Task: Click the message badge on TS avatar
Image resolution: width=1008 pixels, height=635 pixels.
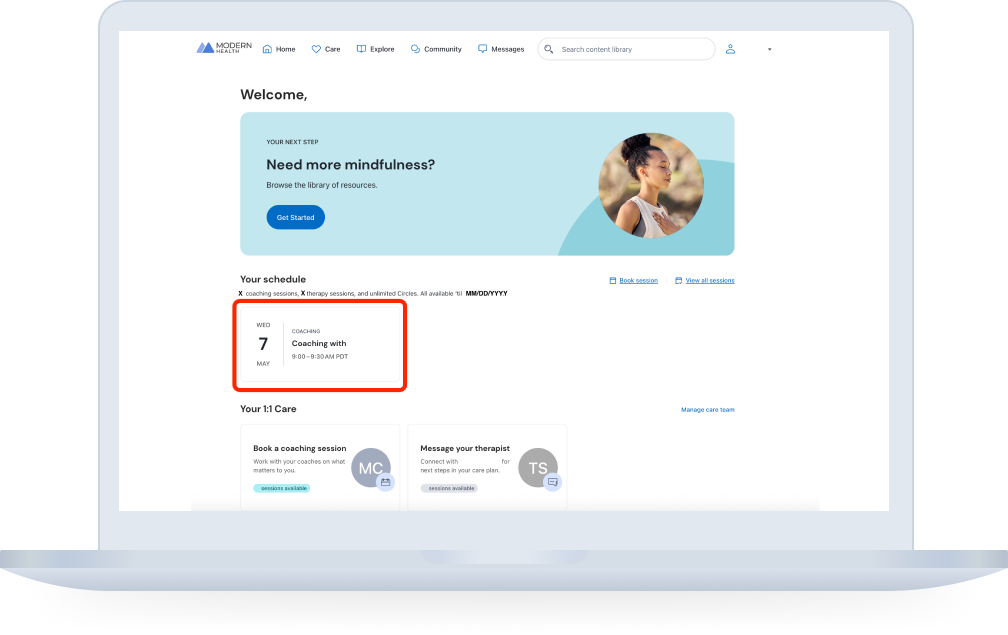Action: (552, 482)
